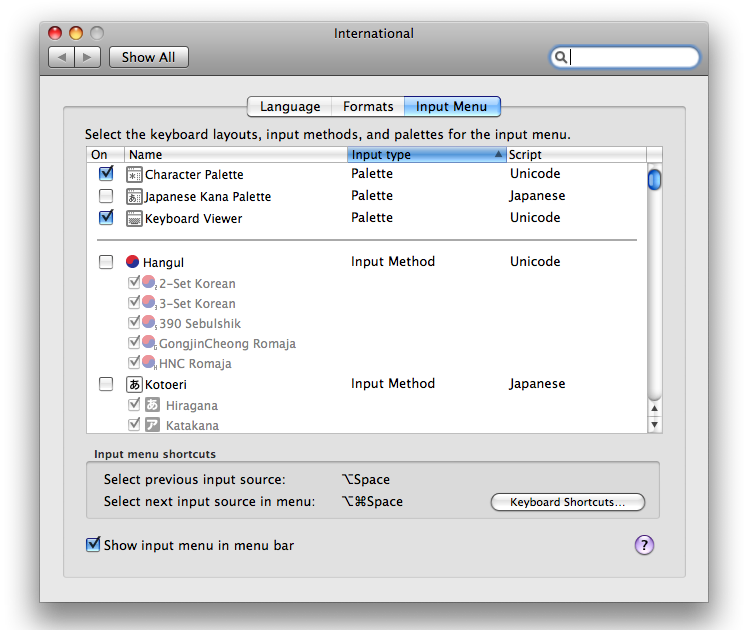This screenshot has width=748, height=630.
Task: Sort by the Name column header
Action: (236, 155)
